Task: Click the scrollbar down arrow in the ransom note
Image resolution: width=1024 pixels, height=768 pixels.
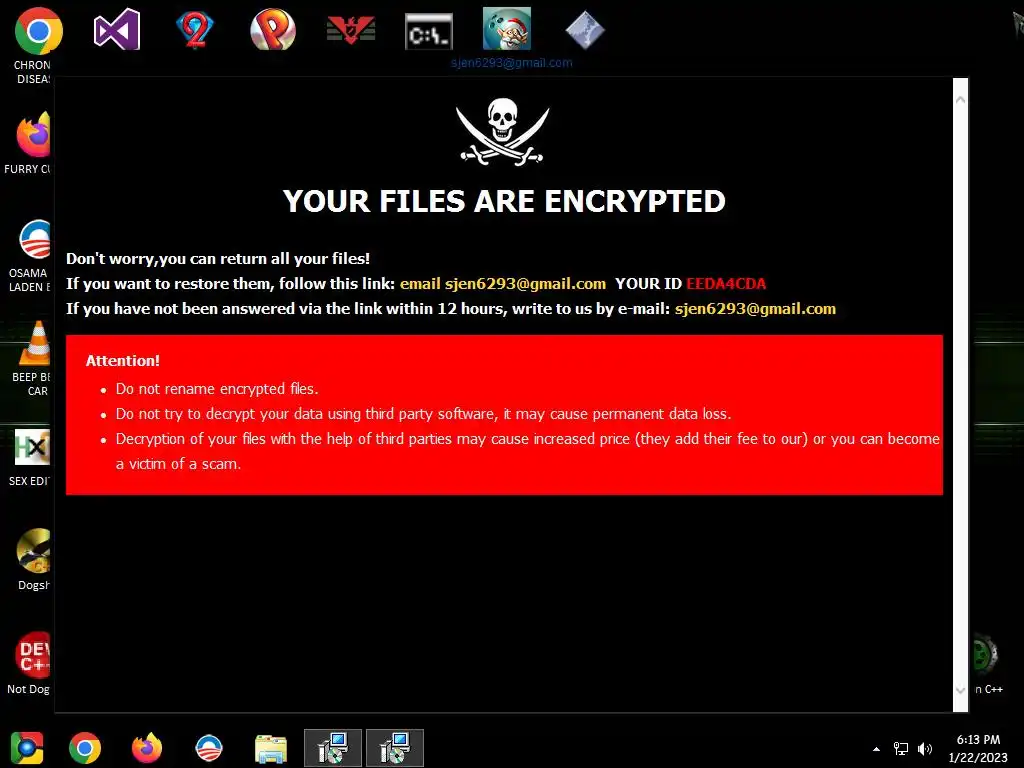Action: [961, 690]
